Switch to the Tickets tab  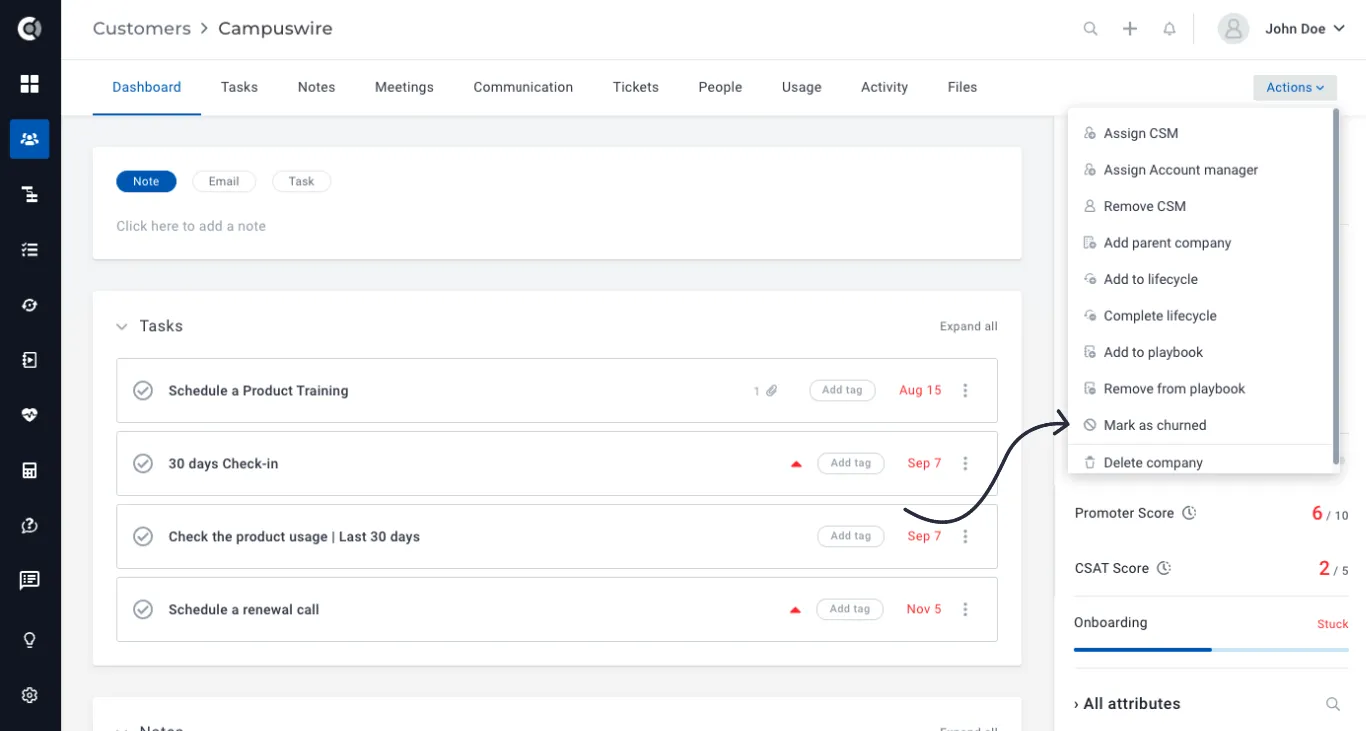(x=636, y=87)
